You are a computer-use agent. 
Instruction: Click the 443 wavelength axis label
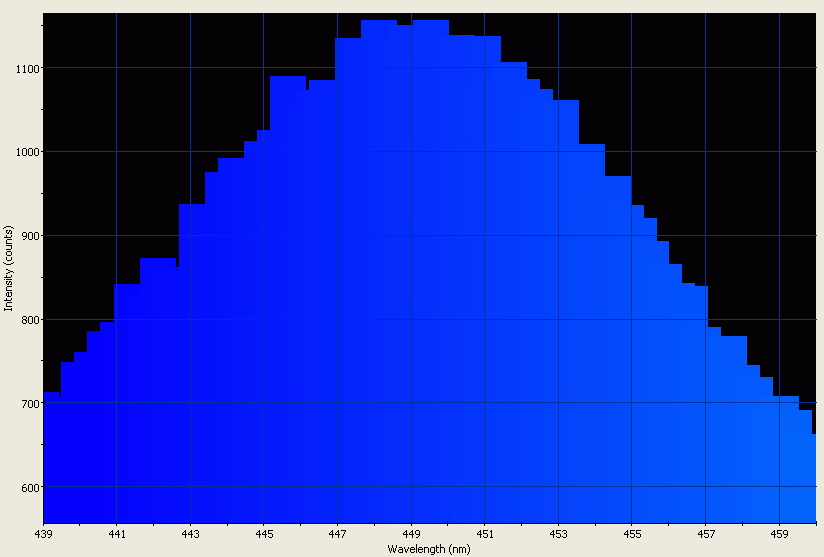tap(191, 534)
